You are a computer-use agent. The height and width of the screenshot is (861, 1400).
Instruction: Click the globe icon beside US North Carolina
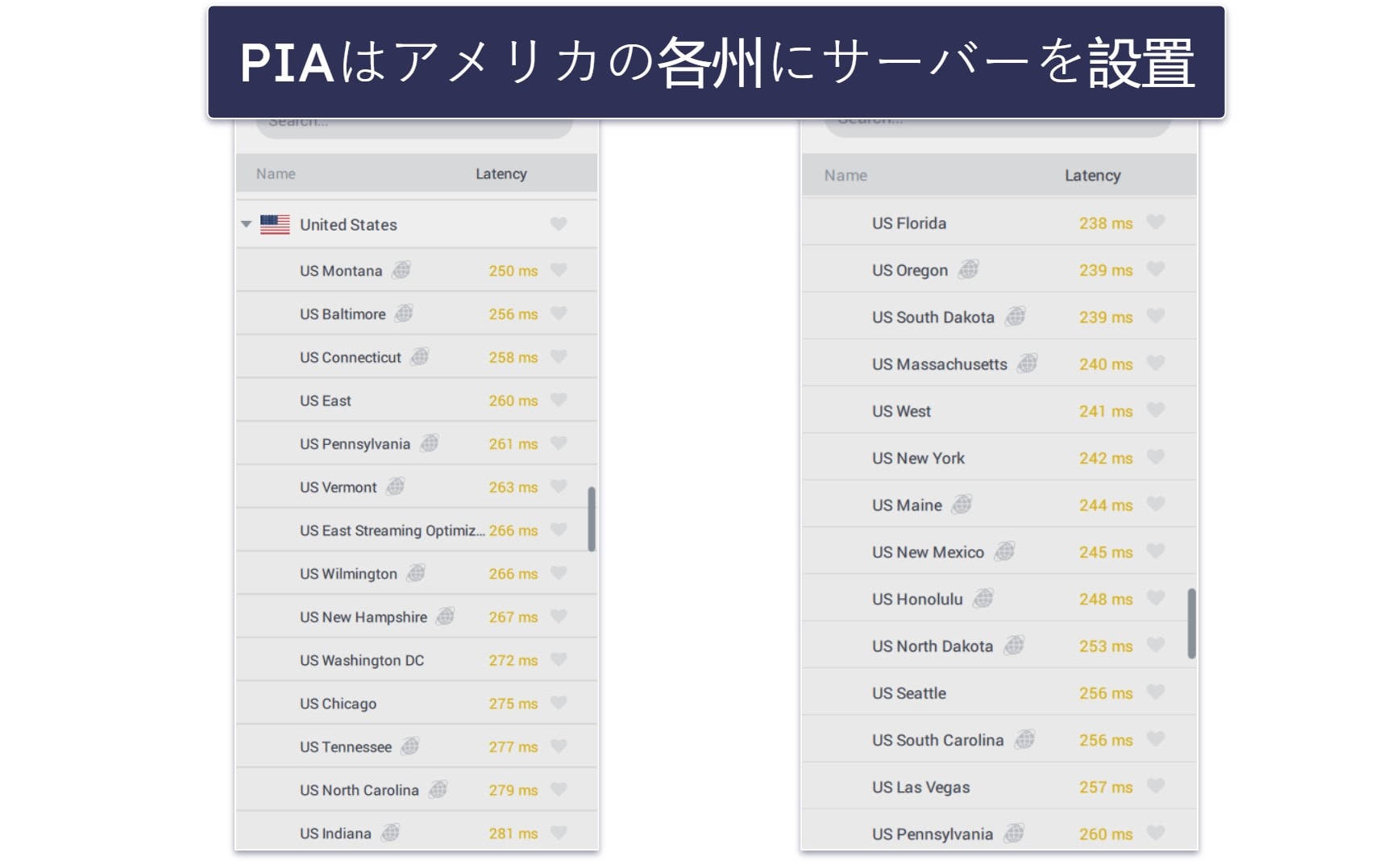438,789
